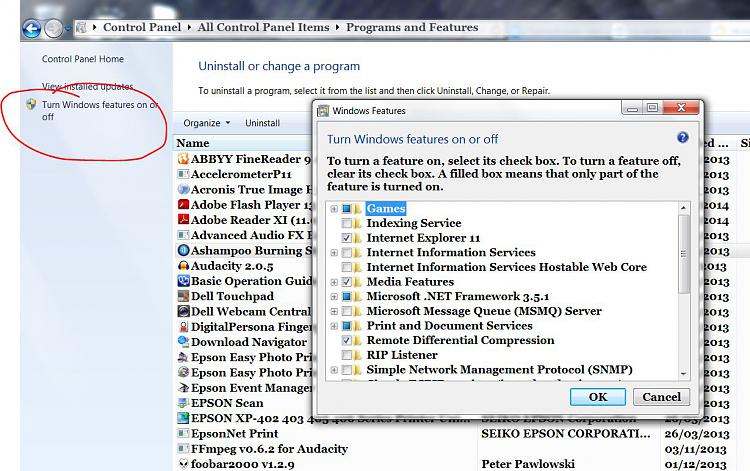Click the ABBYY FineReader program icon
This screenshot has height=471, width=750.
pos(183,159)
